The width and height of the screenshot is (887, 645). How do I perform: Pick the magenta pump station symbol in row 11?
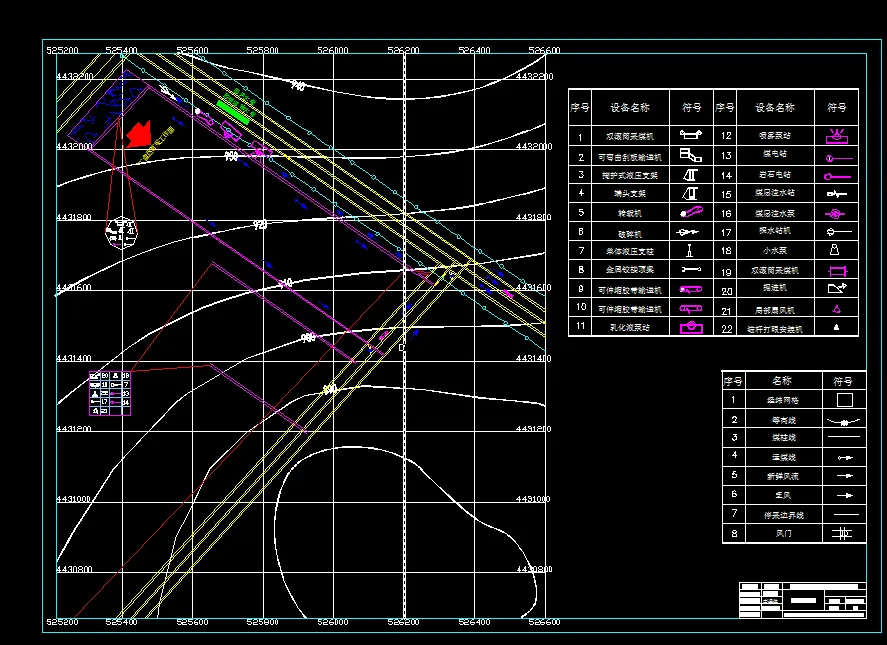pos(691,327)
